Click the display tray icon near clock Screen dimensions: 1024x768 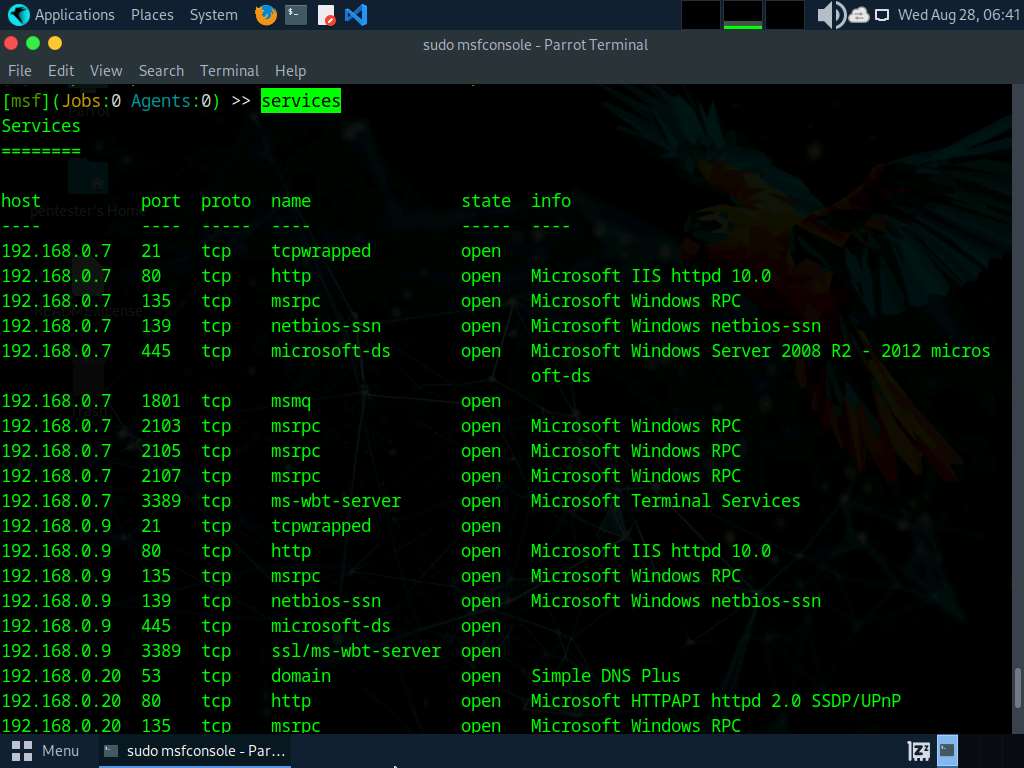(882, 15)
